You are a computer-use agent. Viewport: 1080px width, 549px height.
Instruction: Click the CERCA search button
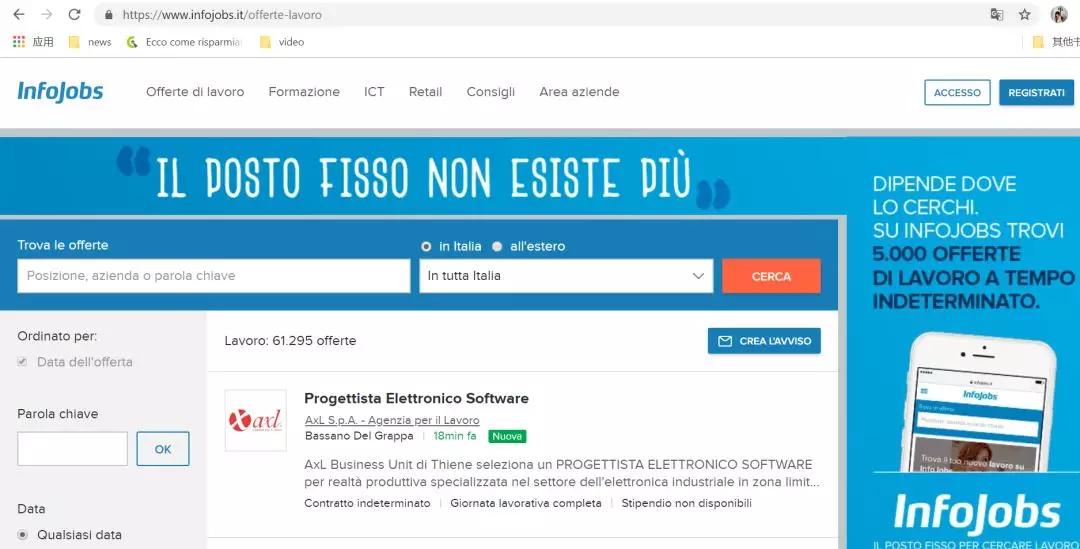(771, 276)
